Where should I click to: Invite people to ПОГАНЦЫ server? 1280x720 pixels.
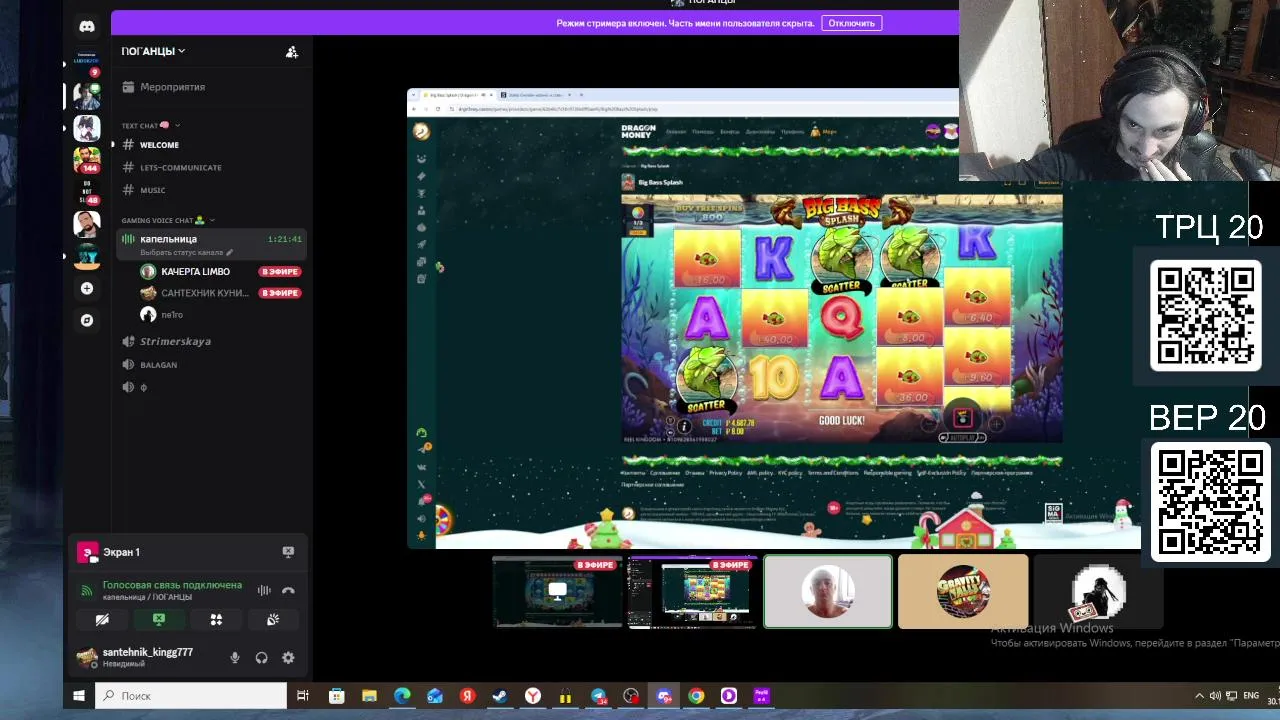click(292, 52)
